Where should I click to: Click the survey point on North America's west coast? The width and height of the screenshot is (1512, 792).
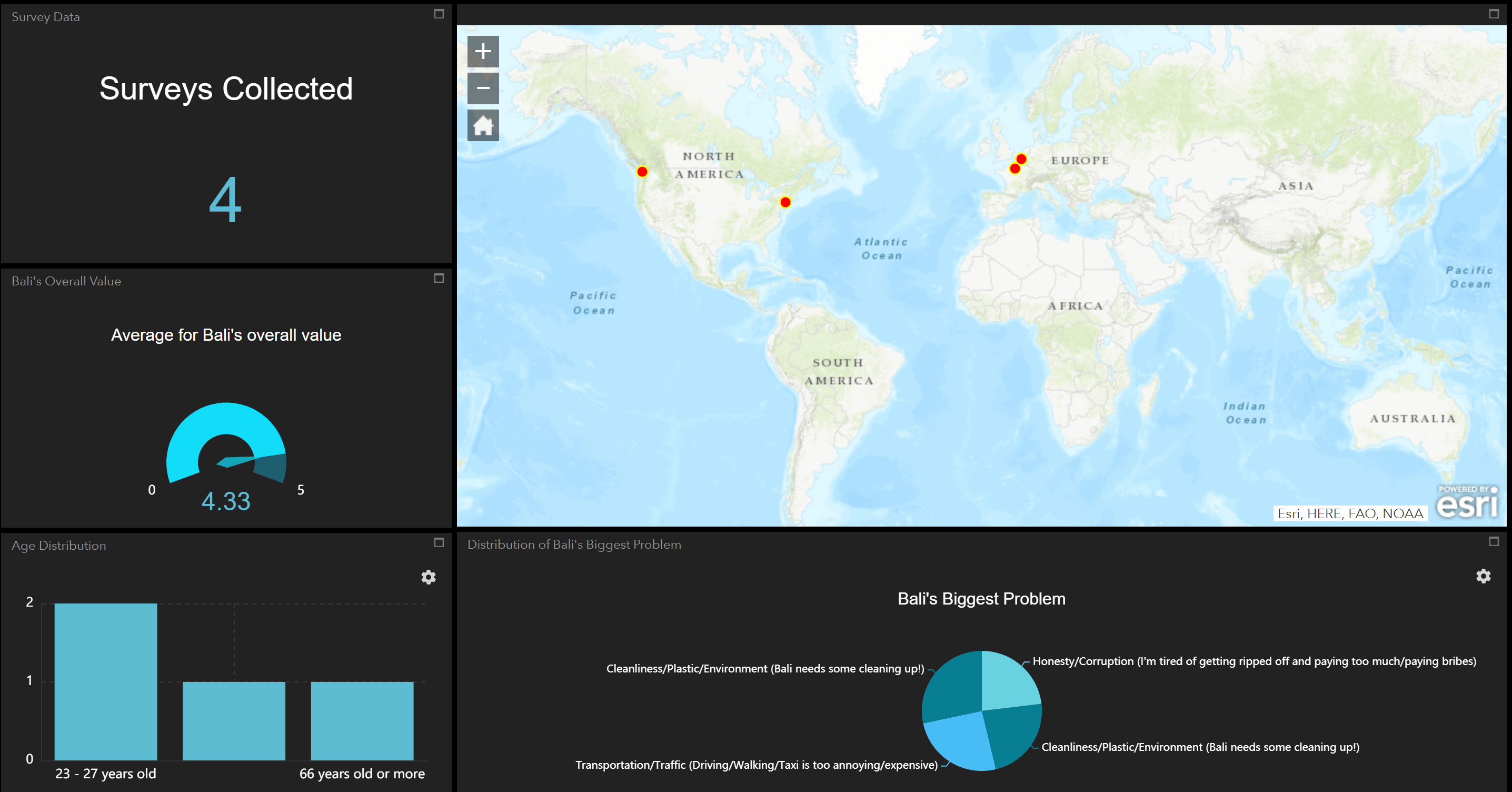(x=642, y=172)
